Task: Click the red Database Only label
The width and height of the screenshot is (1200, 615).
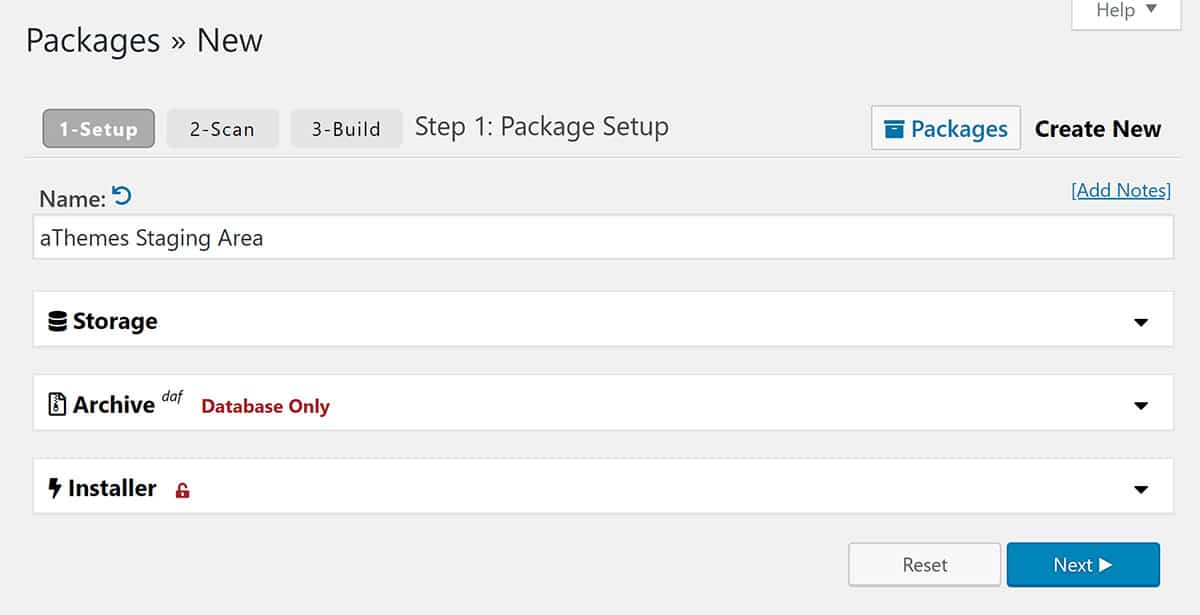Action: [265, 406]
